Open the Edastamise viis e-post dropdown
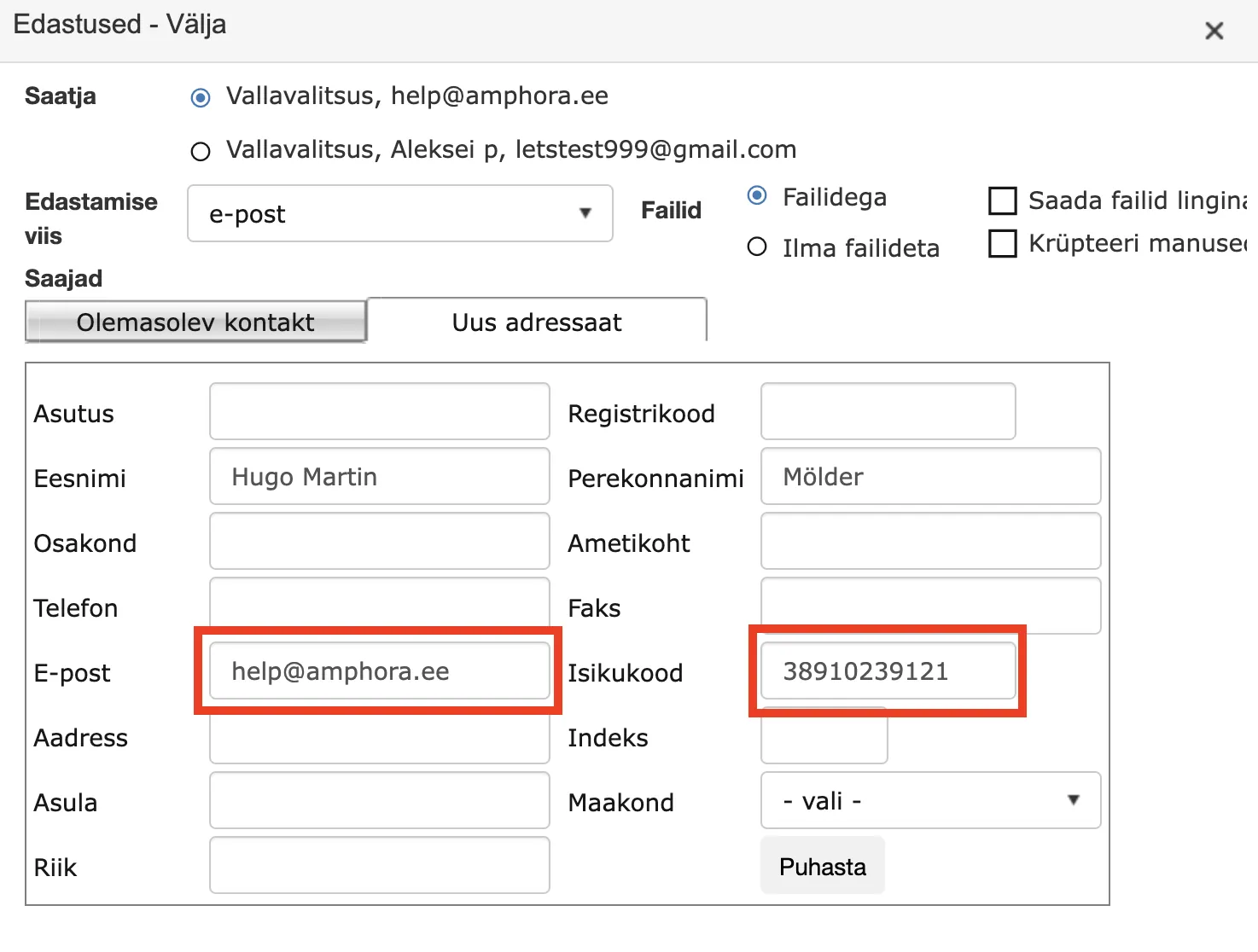The width and height of the screenshot is (1258, 952). pyautogui.click(x=400, y=213)
